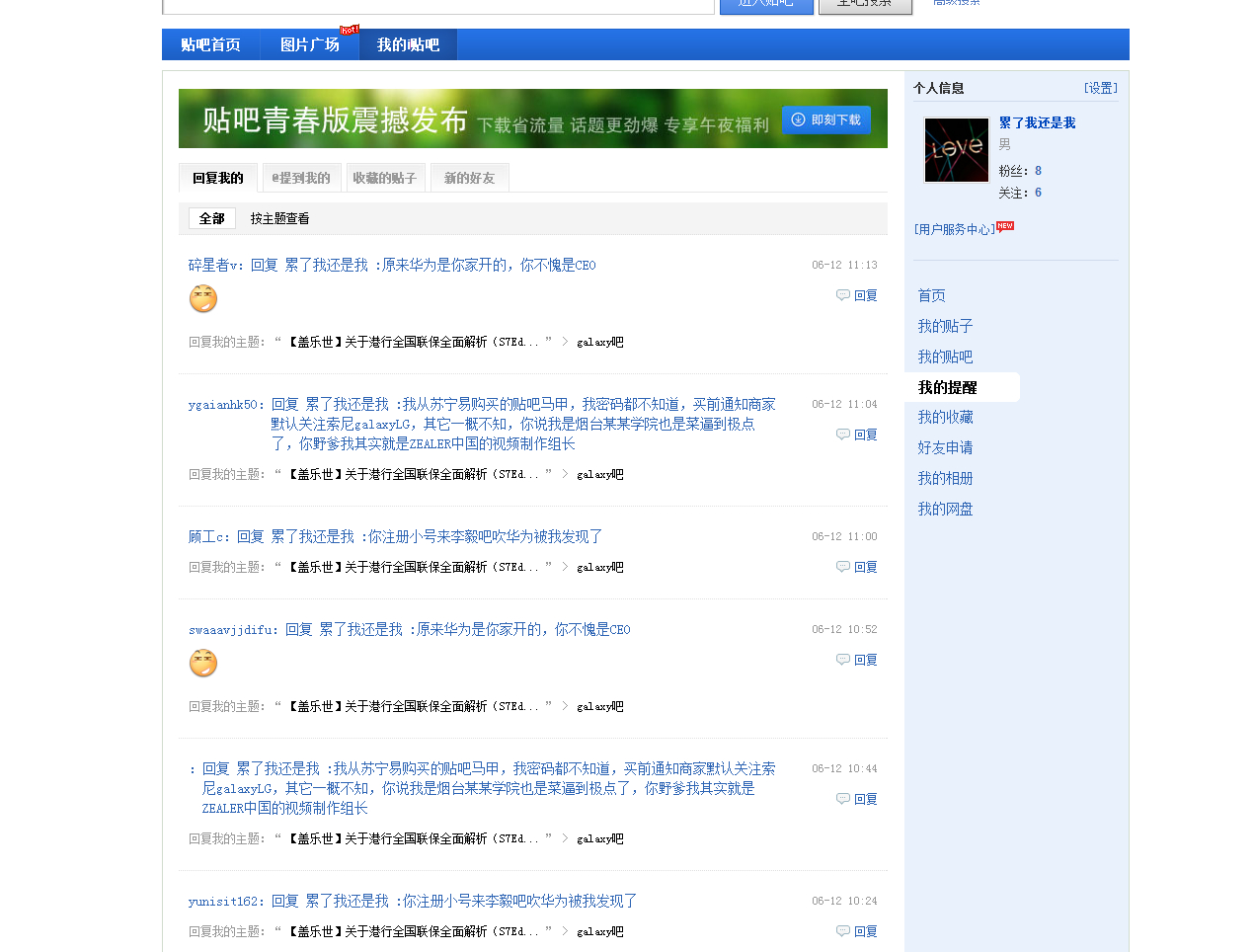Image resolution: width=1254 pixels, height=952 pixels.
Task: Open 好友申请 in the sidebar
Action: [x=946, y=447]
